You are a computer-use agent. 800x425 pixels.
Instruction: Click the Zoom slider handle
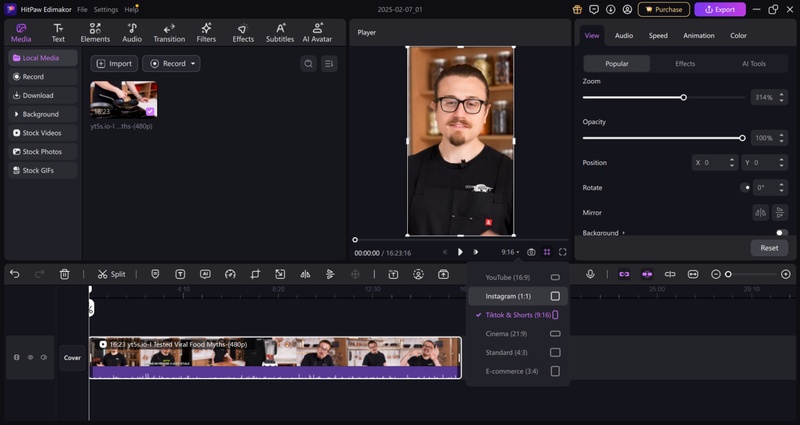[683, 97]
